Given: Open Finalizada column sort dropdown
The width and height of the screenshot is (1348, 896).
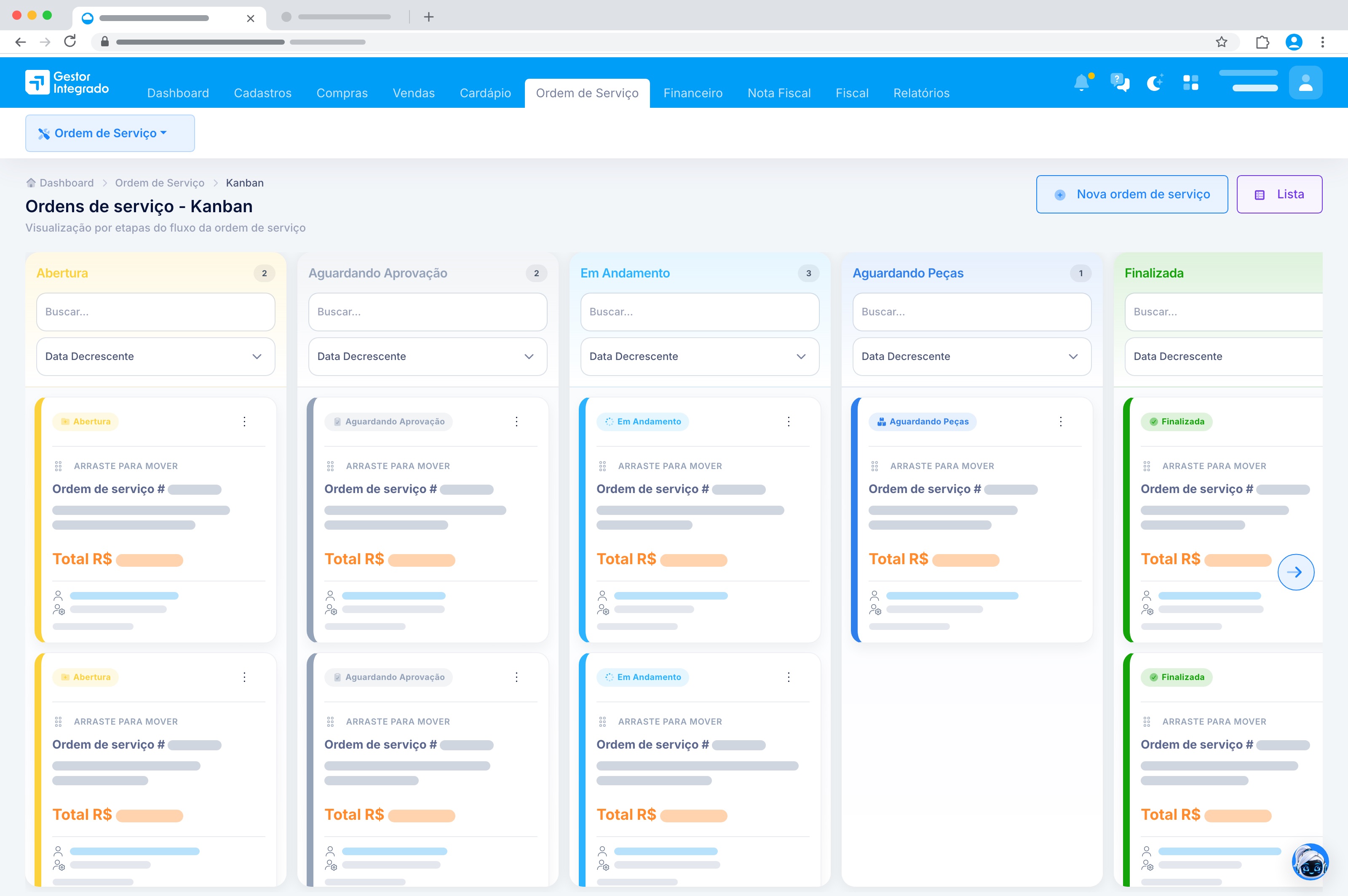Looking at the screenshot, I should pyautogui.click(x=1224, y=357).
